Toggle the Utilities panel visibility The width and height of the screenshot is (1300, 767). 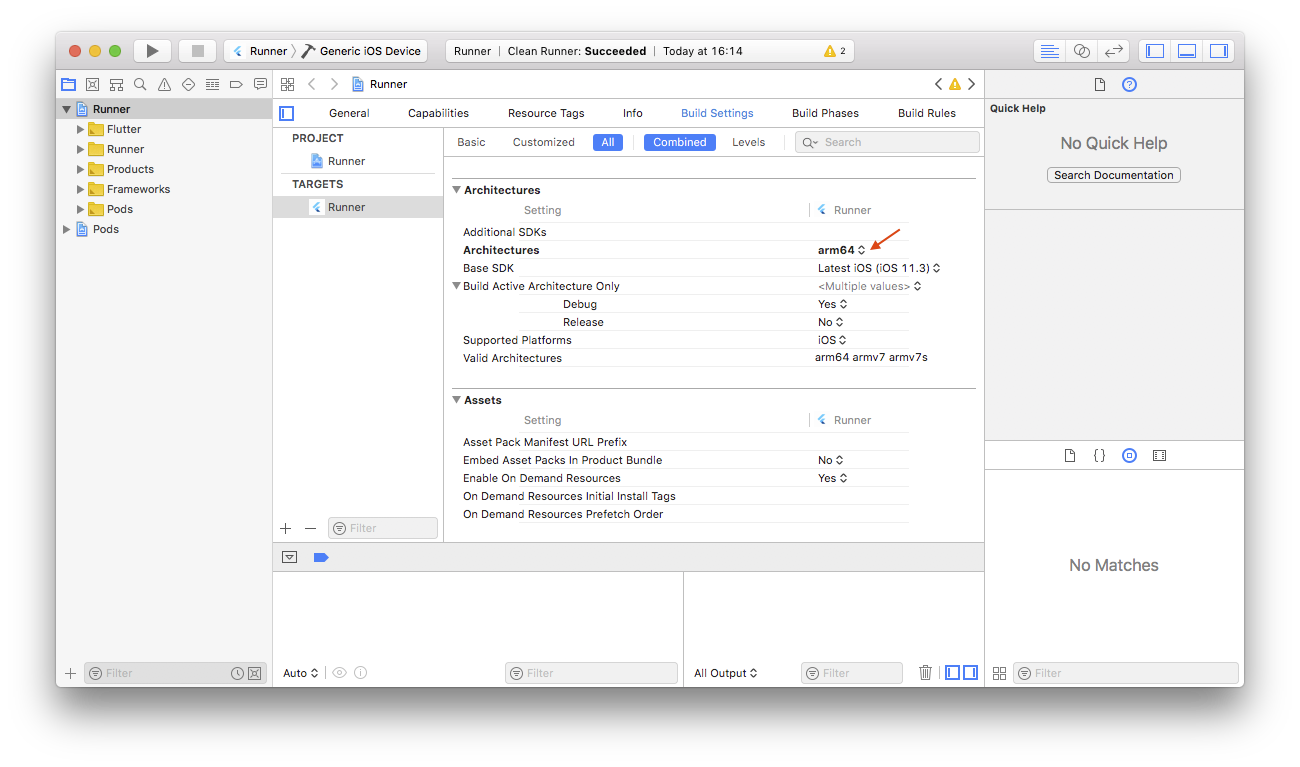coord(1218,51)
